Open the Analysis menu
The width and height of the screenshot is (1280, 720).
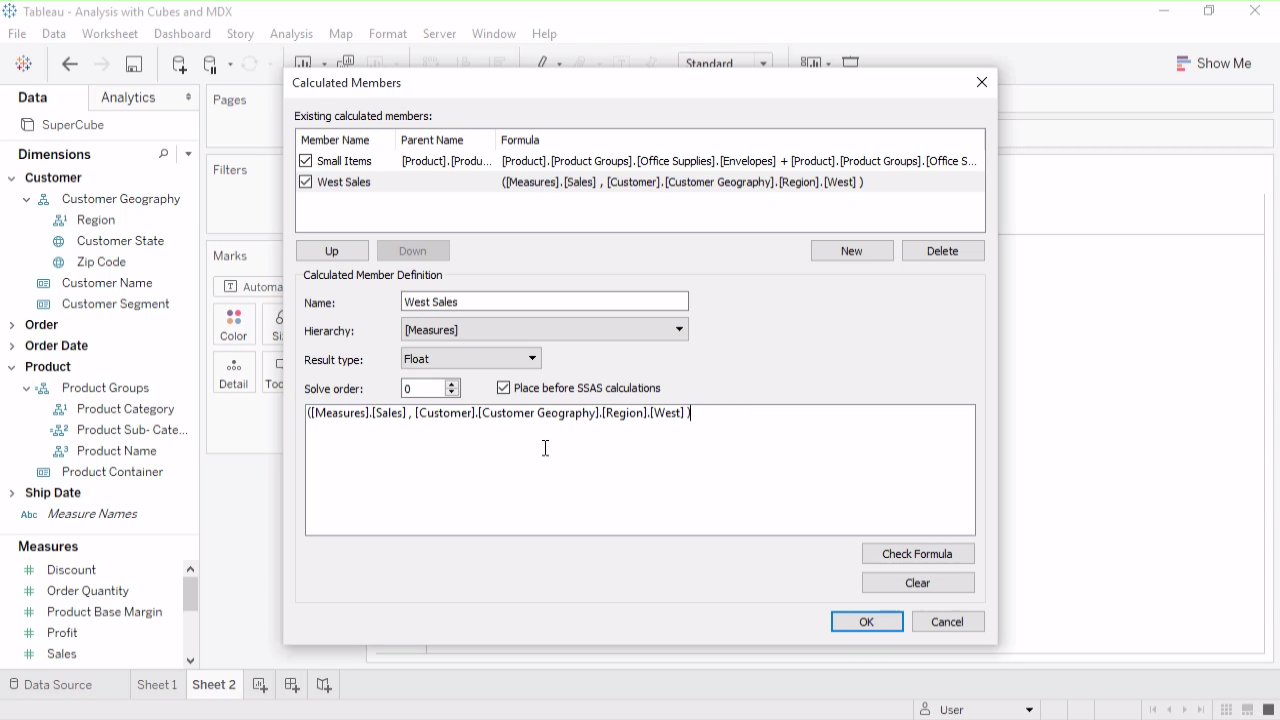pos(291,34)
